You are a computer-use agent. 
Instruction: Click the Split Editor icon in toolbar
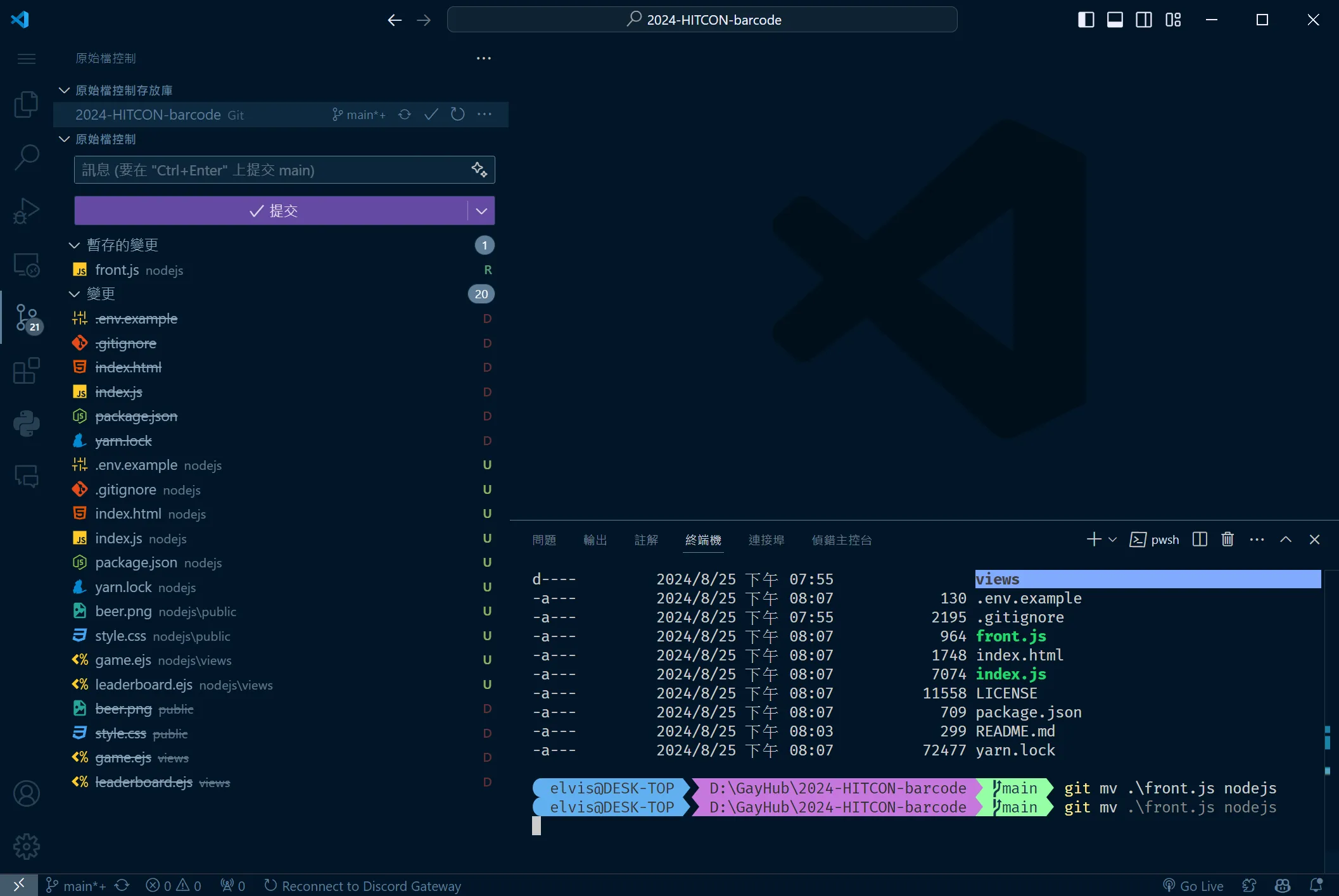pos(1143,19)
